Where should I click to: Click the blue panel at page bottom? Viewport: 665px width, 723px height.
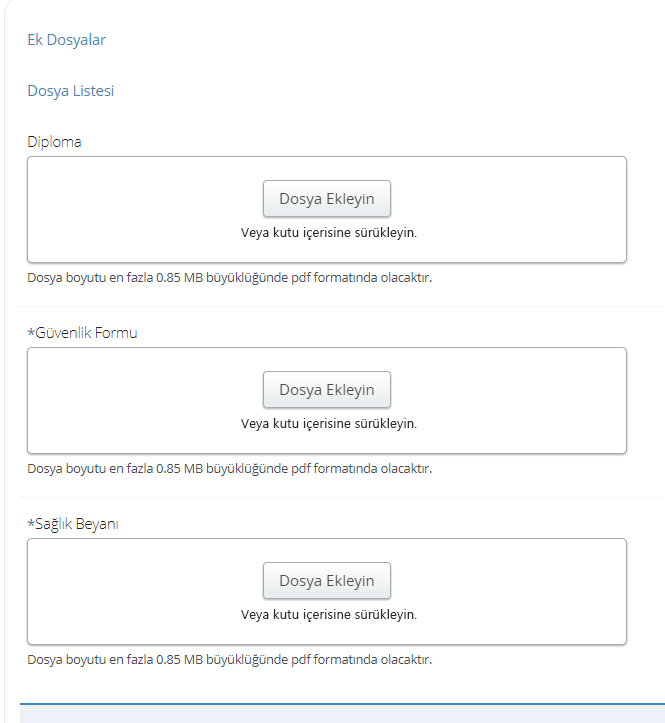(342, 713)
